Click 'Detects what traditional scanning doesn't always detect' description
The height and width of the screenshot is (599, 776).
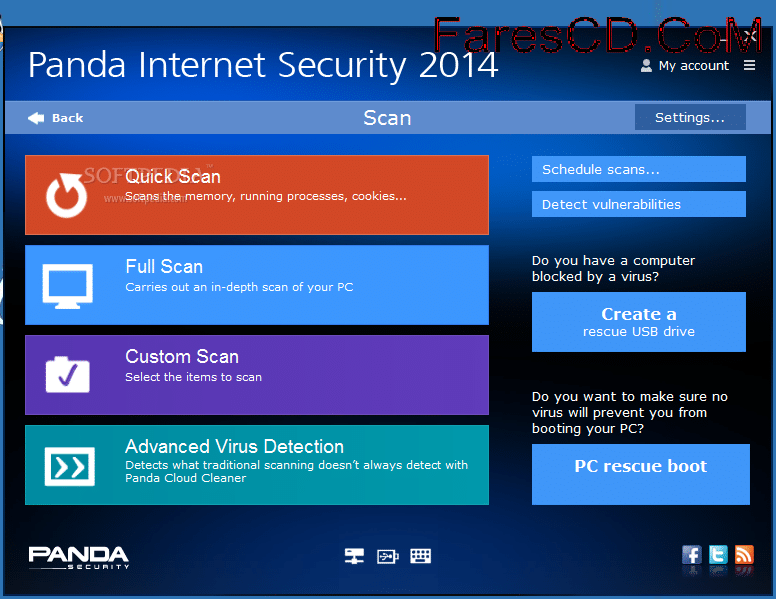[296, 471]
